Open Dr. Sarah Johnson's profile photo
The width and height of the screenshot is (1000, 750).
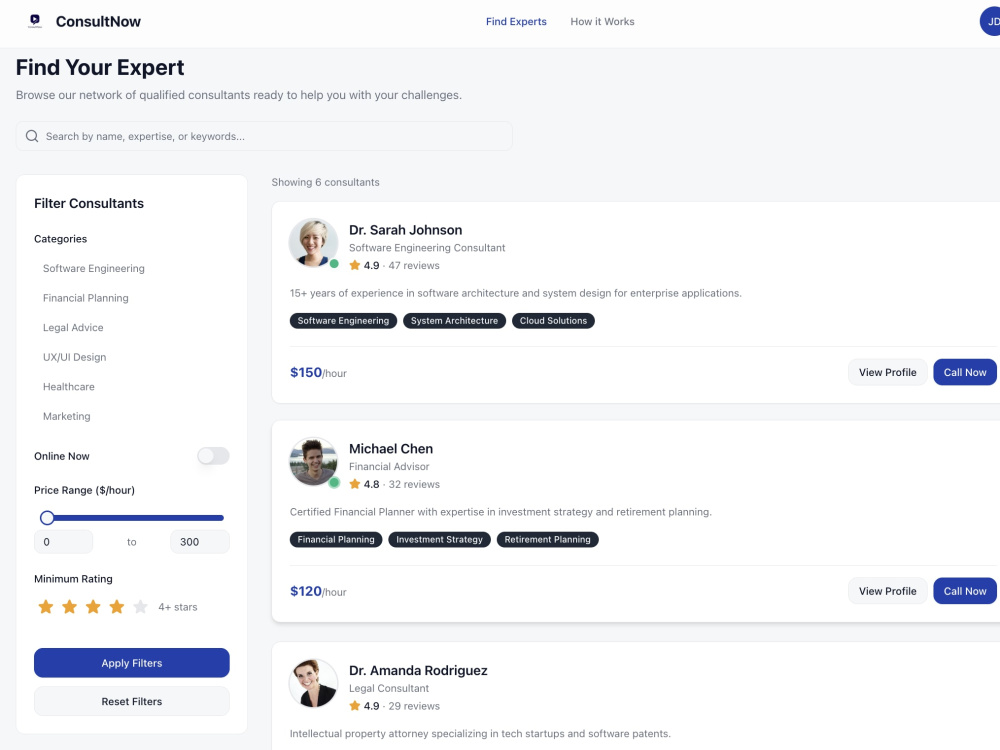coord(313,243)
